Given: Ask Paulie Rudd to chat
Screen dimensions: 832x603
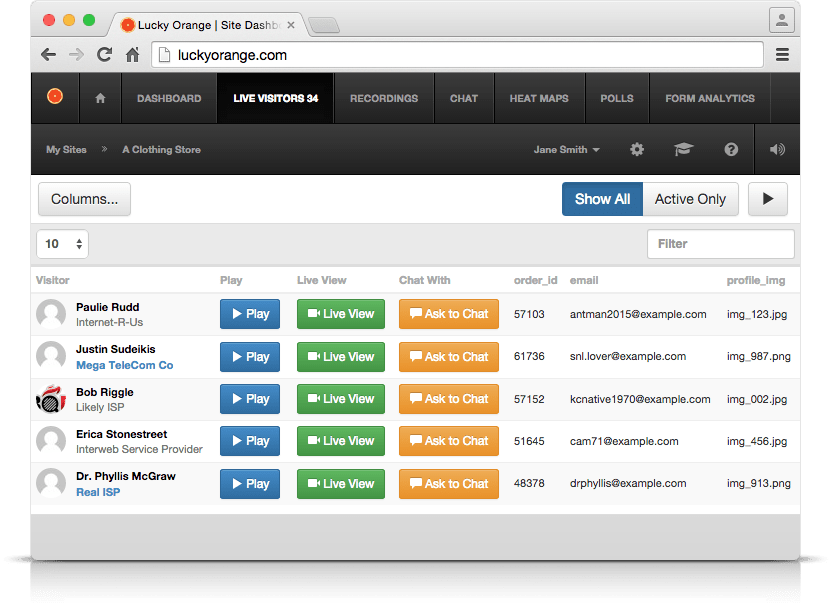Looking at the screenshot, I should (449, 314).
